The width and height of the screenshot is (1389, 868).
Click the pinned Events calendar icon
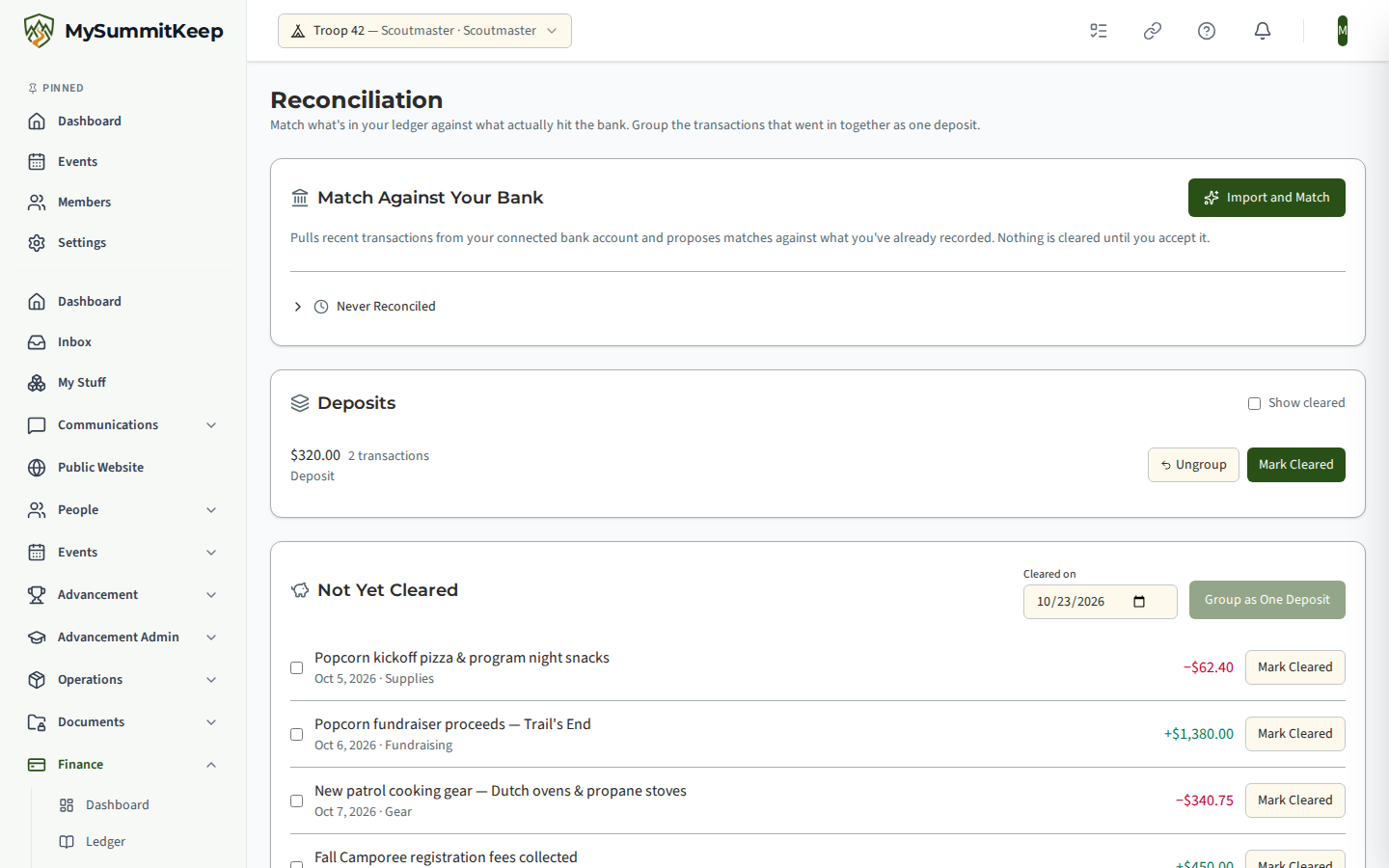pyautogui.click(x=37, y=161)
